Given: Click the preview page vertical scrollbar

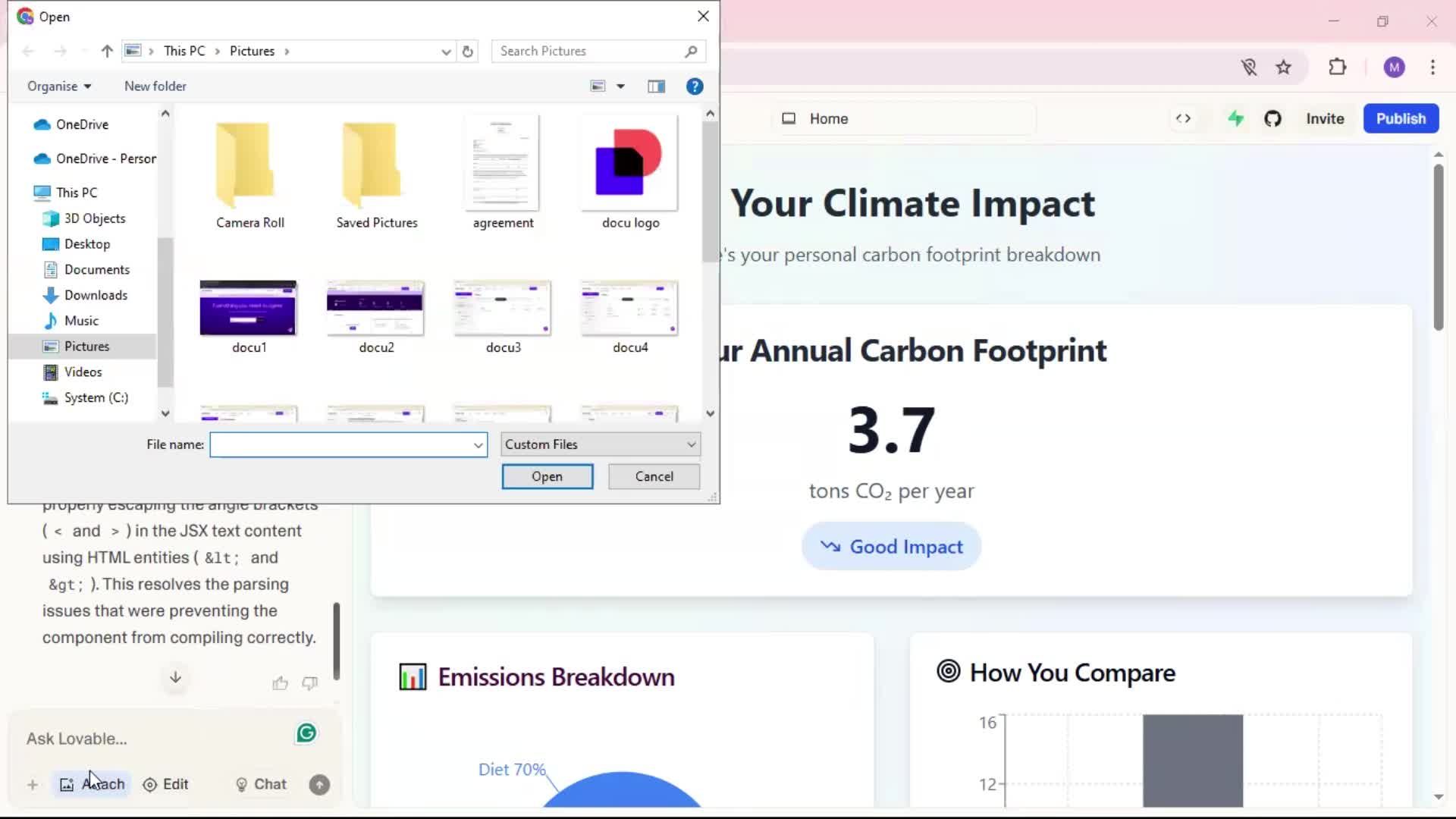Looking at the screenshot, I should [x=1438, y=247].
